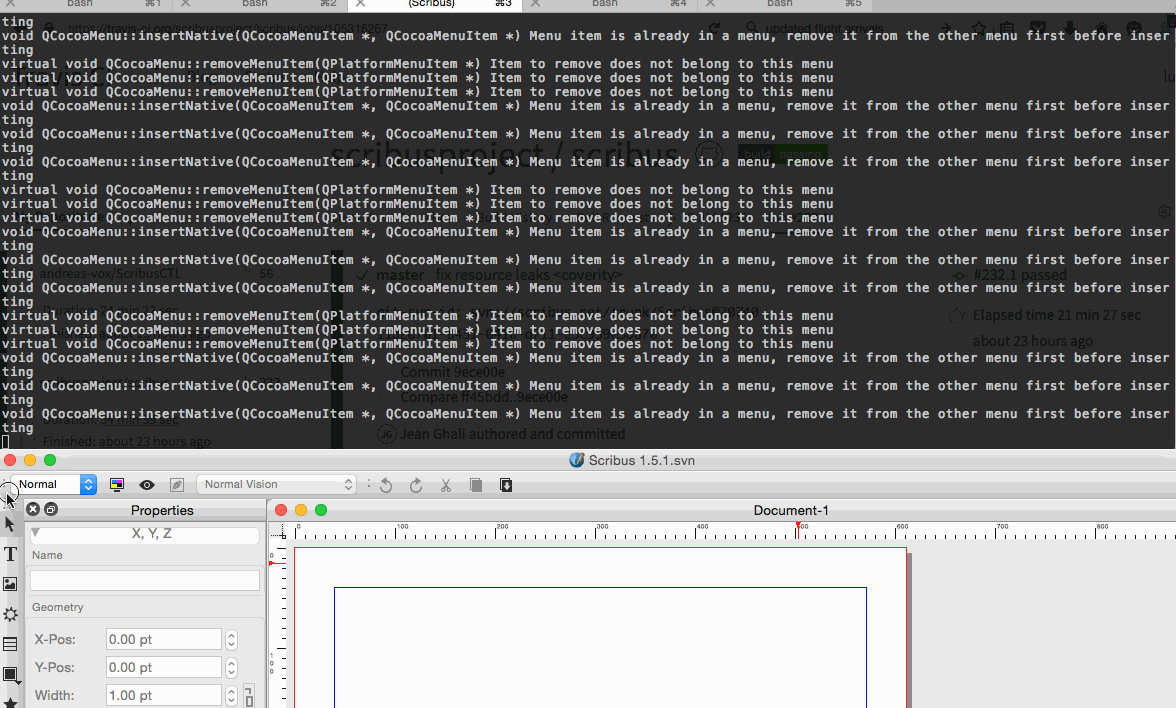Select the arrow selection tool
This screenshot has height=708, width=1176.
(x=10, y=523)
